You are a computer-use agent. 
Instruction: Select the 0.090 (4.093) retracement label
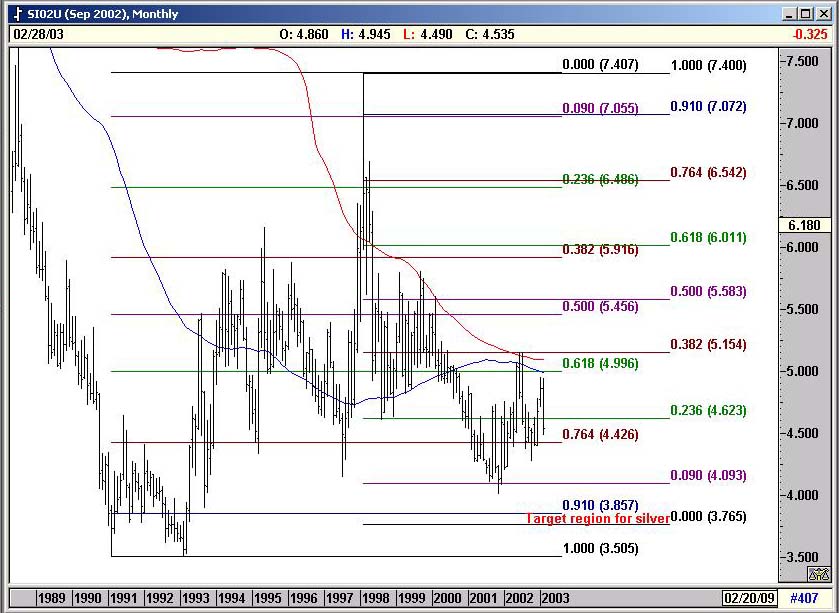708,476
